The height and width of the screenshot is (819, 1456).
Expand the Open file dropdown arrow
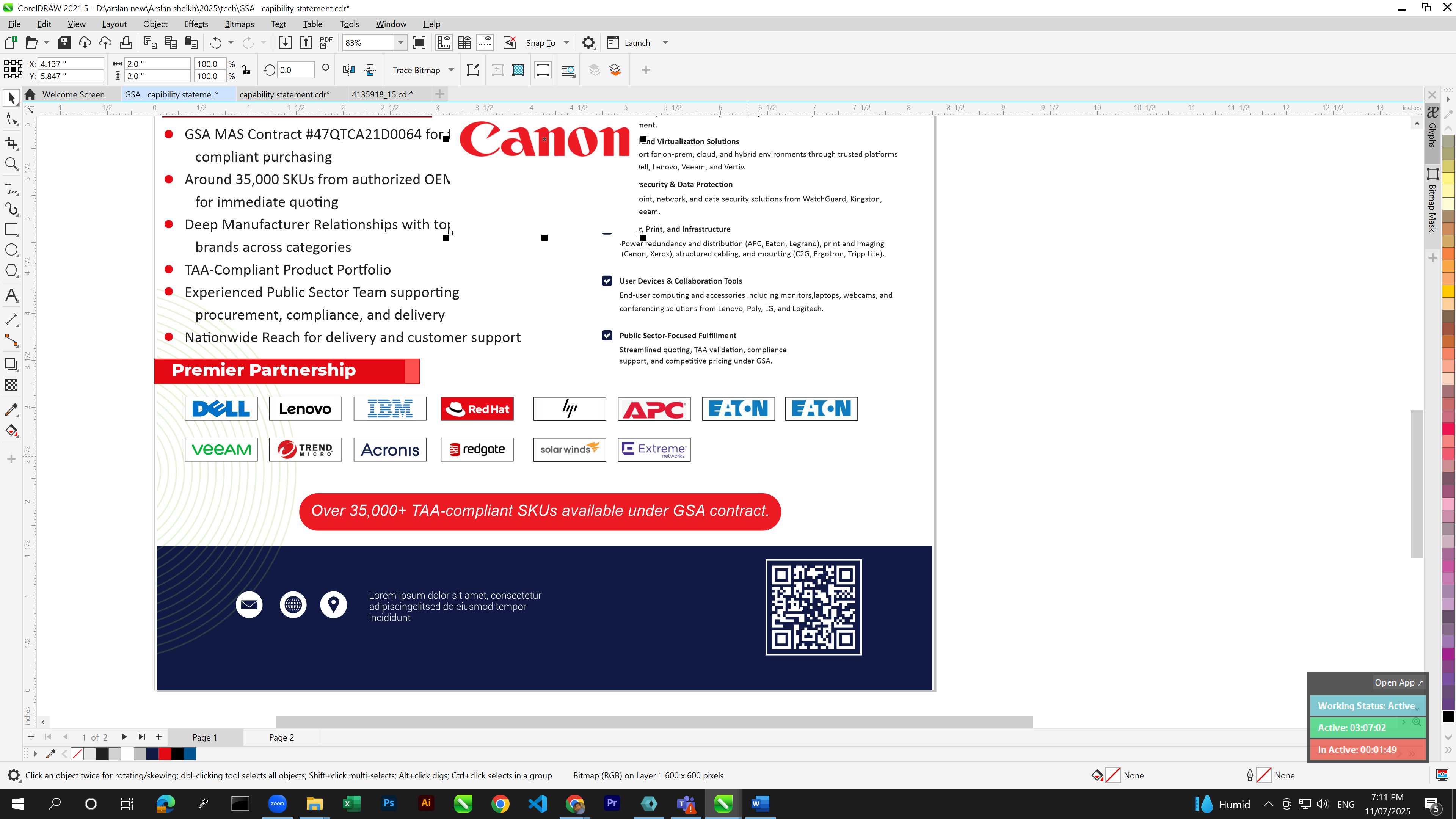[46, 43]
